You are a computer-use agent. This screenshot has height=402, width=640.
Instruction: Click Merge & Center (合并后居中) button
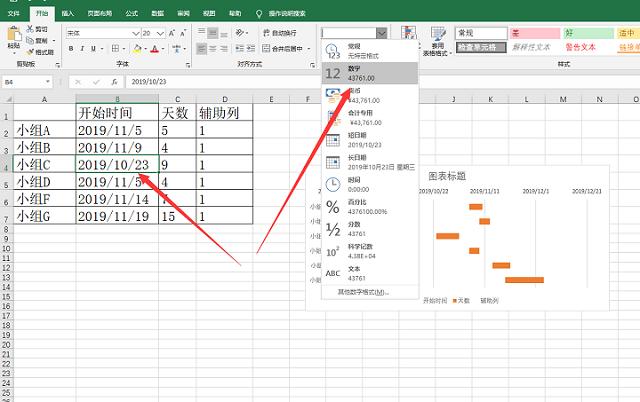pos(282,49)
